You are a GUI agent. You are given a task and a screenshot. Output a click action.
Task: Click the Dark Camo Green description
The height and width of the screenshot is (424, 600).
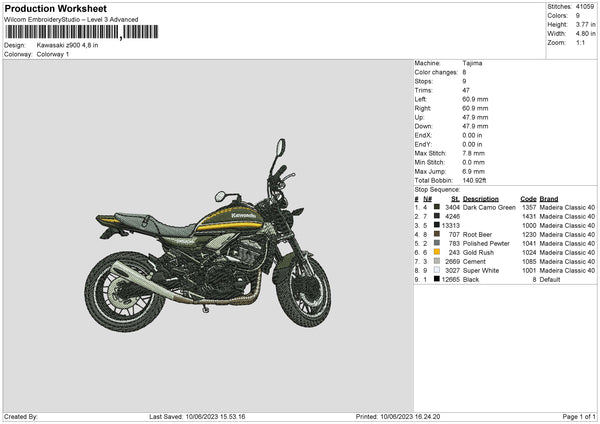point(489,207)
